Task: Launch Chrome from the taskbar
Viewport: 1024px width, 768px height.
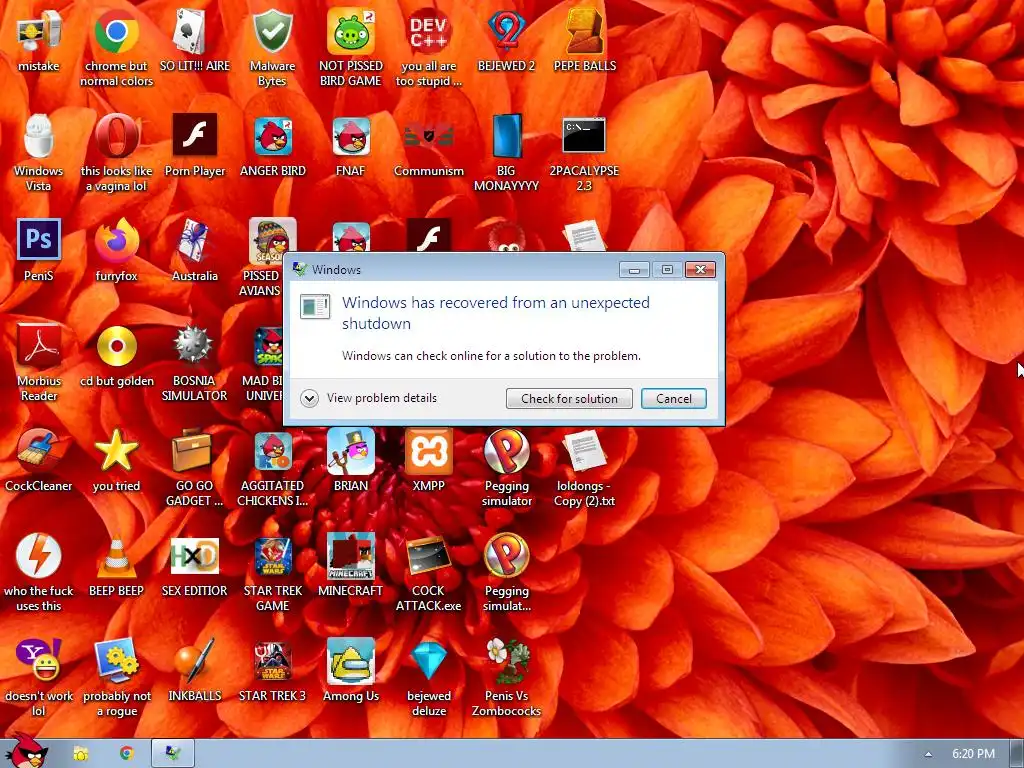Action: click(x=127, y=753)
